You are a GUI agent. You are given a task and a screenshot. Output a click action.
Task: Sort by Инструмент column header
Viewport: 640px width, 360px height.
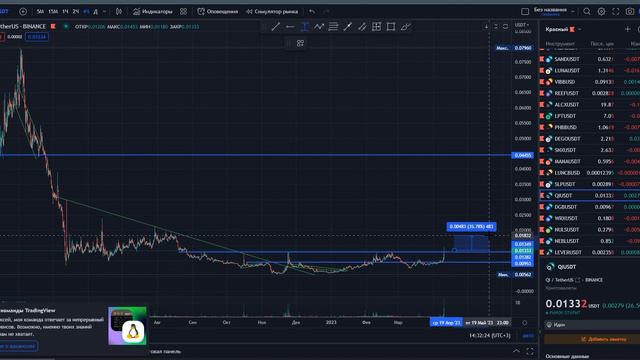tap(560, 44)
